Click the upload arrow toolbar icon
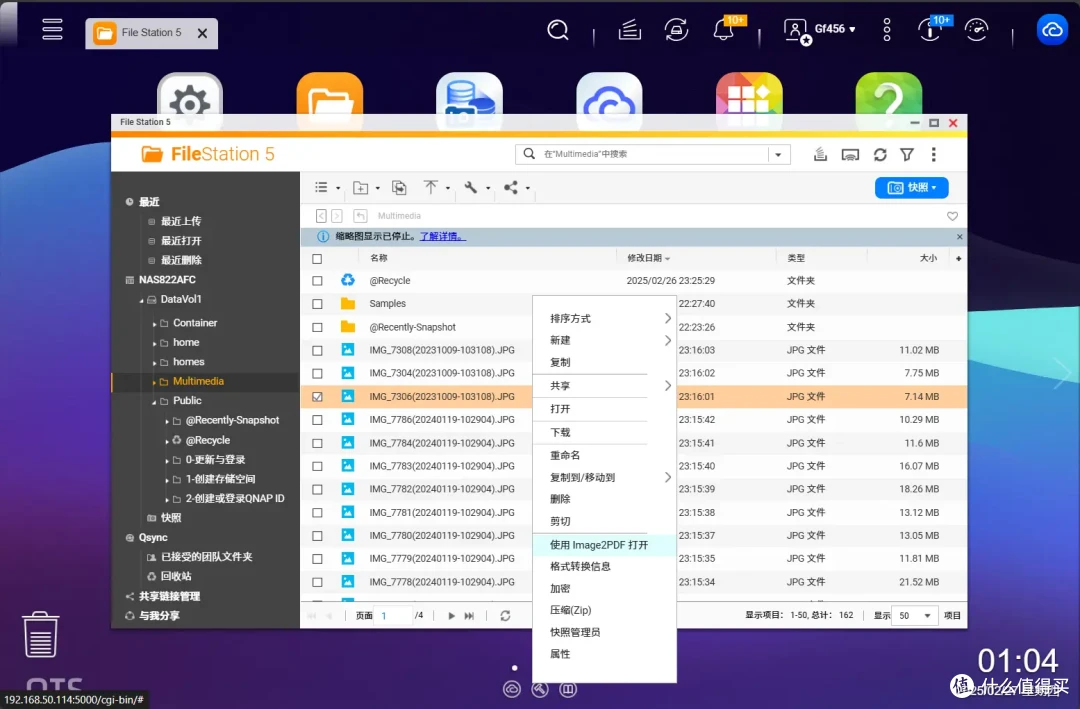This screenshot has width=1080, height=709. pos(430,187)
